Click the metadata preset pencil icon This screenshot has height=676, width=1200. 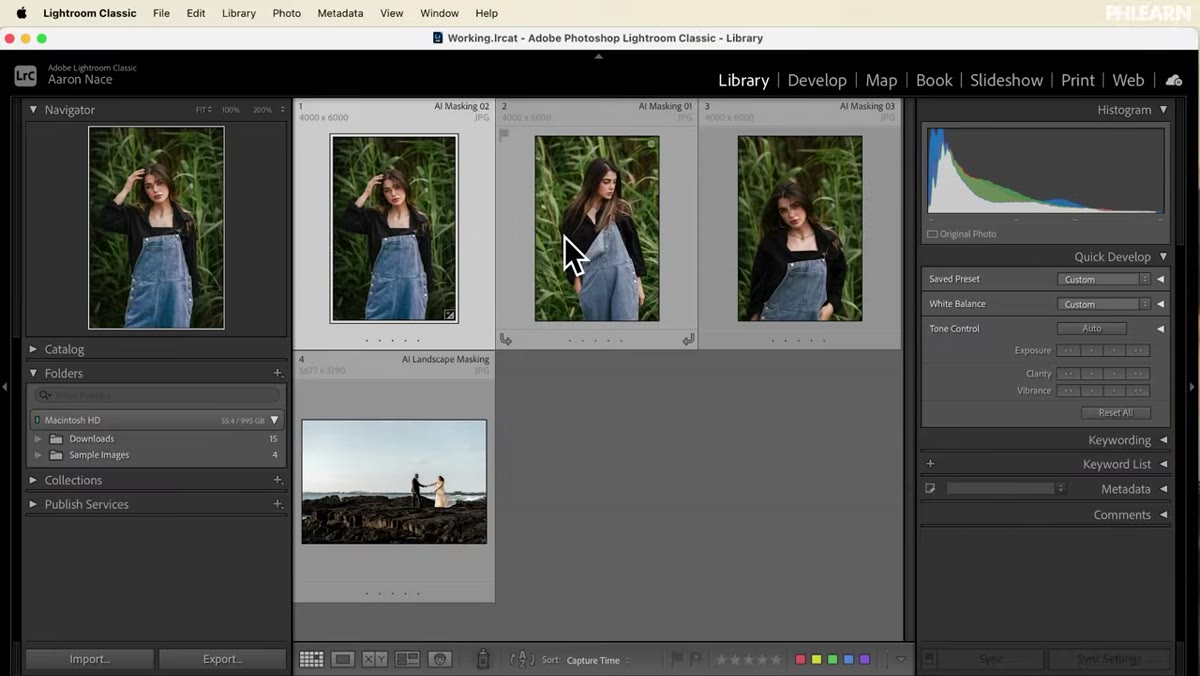click(930, 489)
